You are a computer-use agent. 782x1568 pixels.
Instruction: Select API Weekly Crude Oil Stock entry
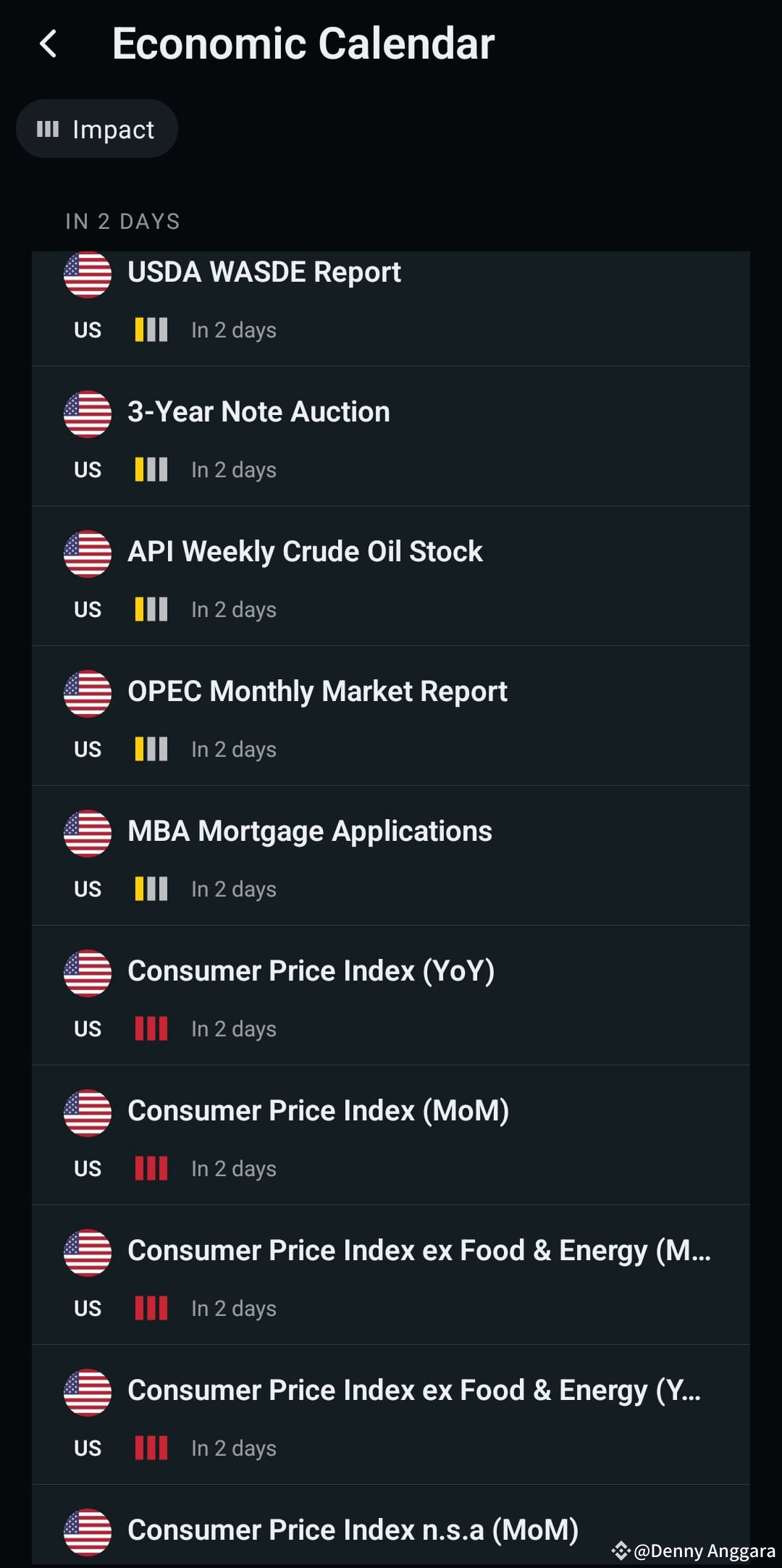[391, 576]
